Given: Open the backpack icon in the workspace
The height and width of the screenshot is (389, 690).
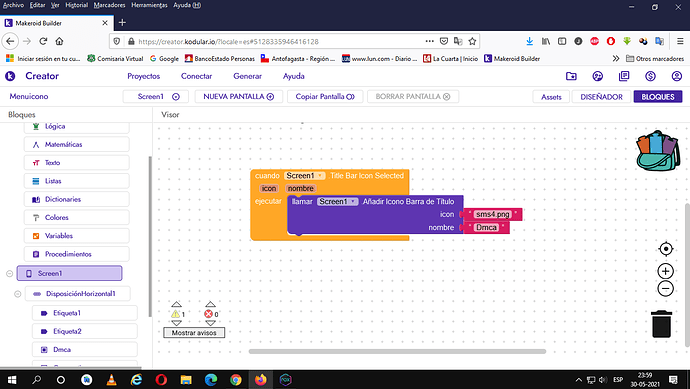Looking at the screenshot, I should click(x=658, y=150).
